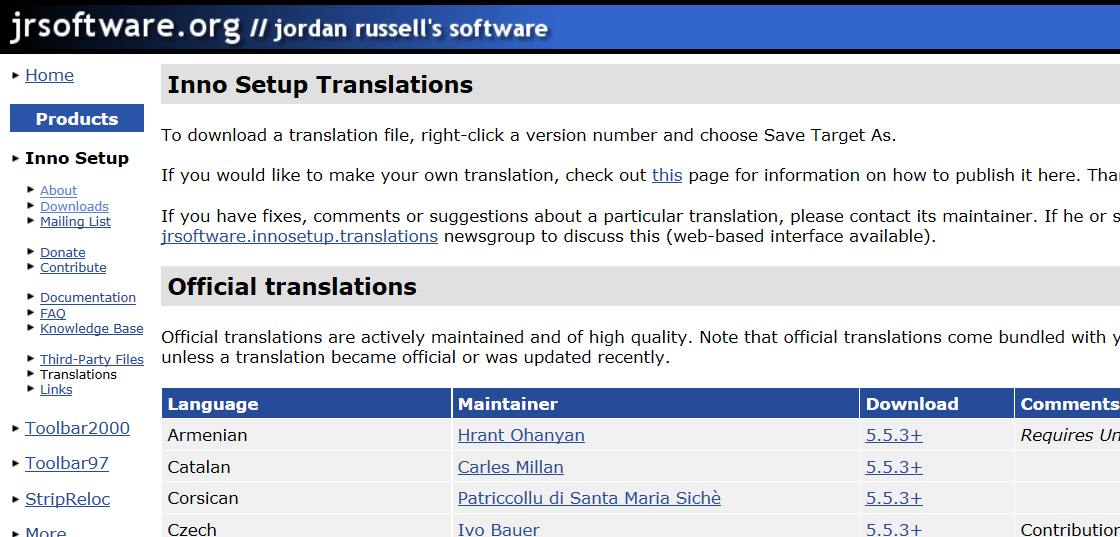The height and width of the screenshot is (537, 1120).
Task: Click the arrow bullet beside Home
Action: 16,75
